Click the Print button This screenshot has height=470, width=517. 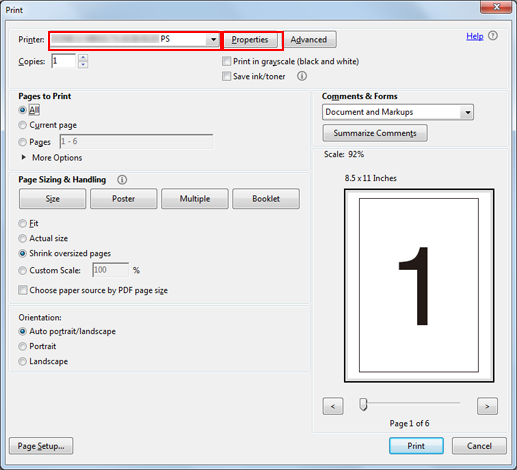coord(416,446)
